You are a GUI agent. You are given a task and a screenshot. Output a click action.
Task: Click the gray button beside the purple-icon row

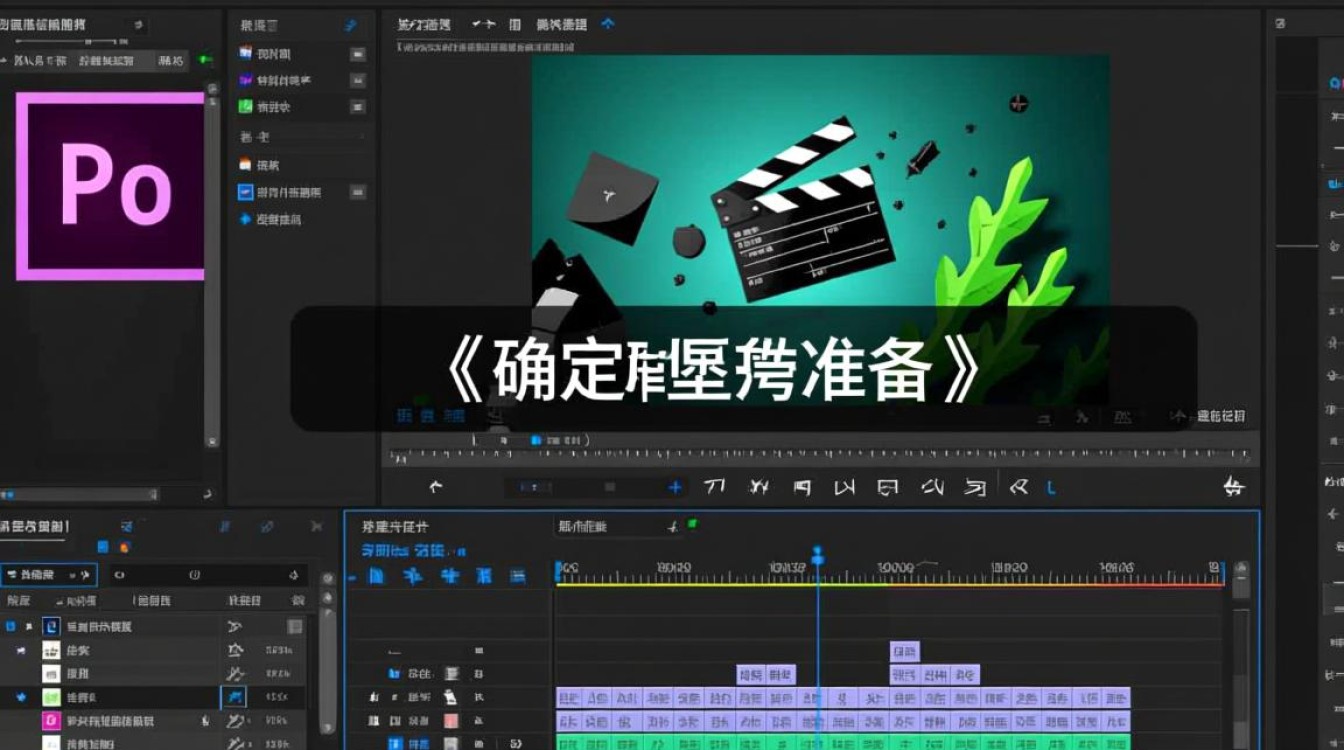point(357,80)
